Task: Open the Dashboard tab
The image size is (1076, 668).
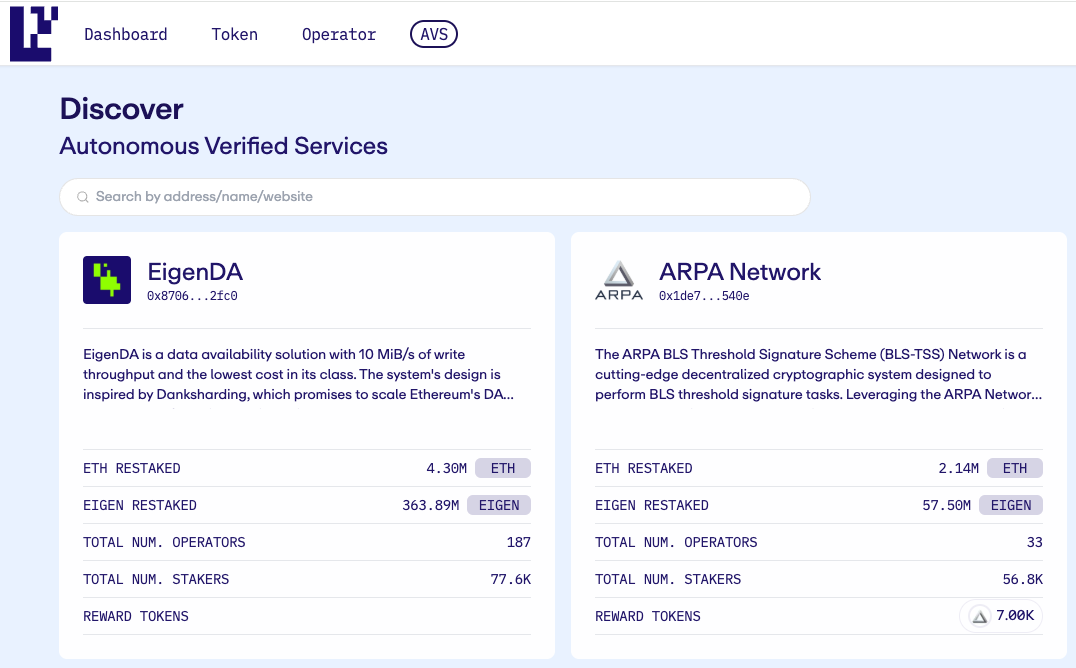Action: 126,34
